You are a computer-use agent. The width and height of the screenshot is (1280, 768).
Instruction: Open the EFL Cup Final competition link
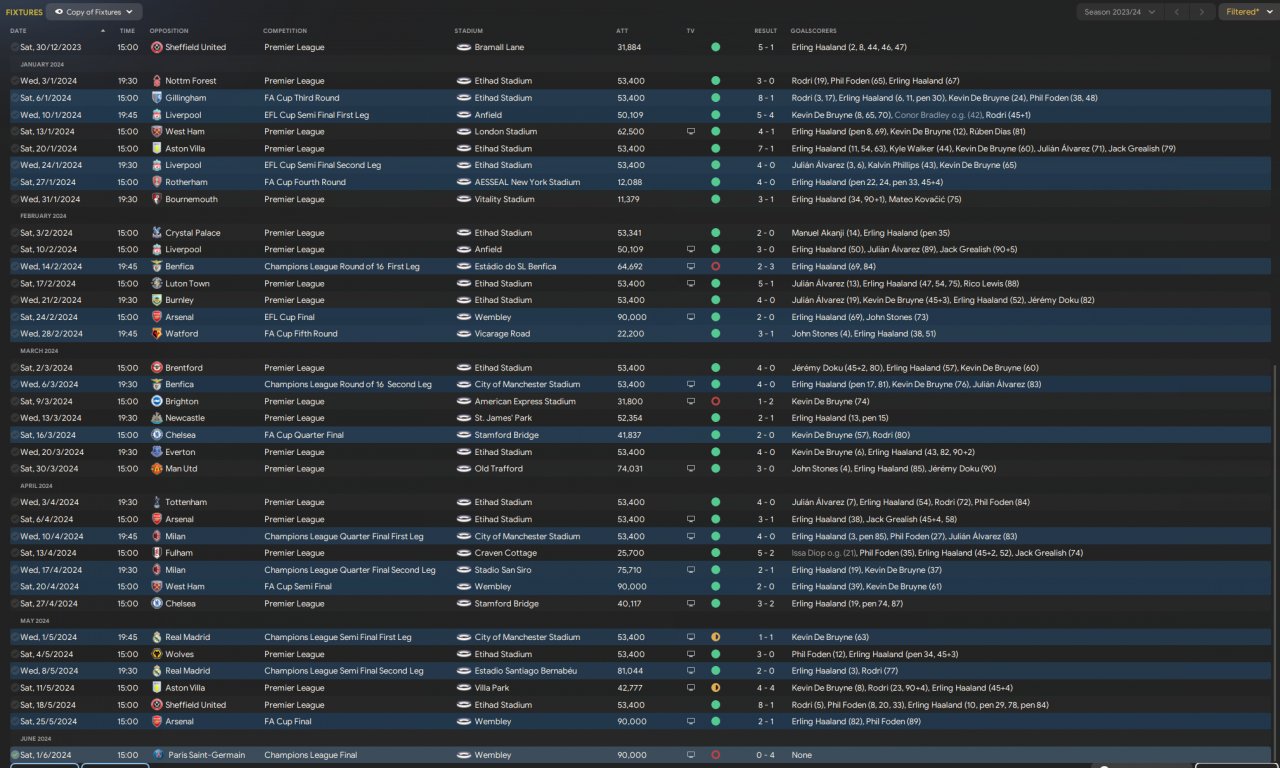pos(291,317)
